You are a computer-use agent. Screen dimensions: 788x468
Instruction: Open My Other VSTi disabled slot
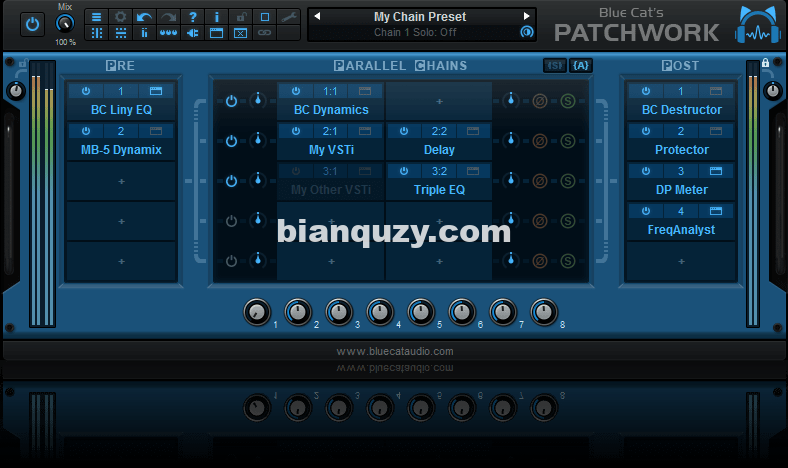331,190
